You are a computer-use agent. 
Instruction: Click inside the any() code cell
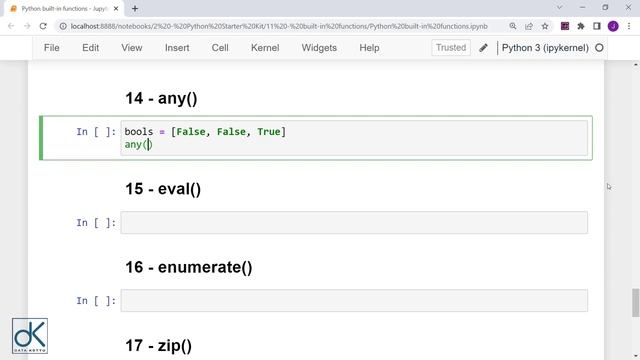pos(354,138)
